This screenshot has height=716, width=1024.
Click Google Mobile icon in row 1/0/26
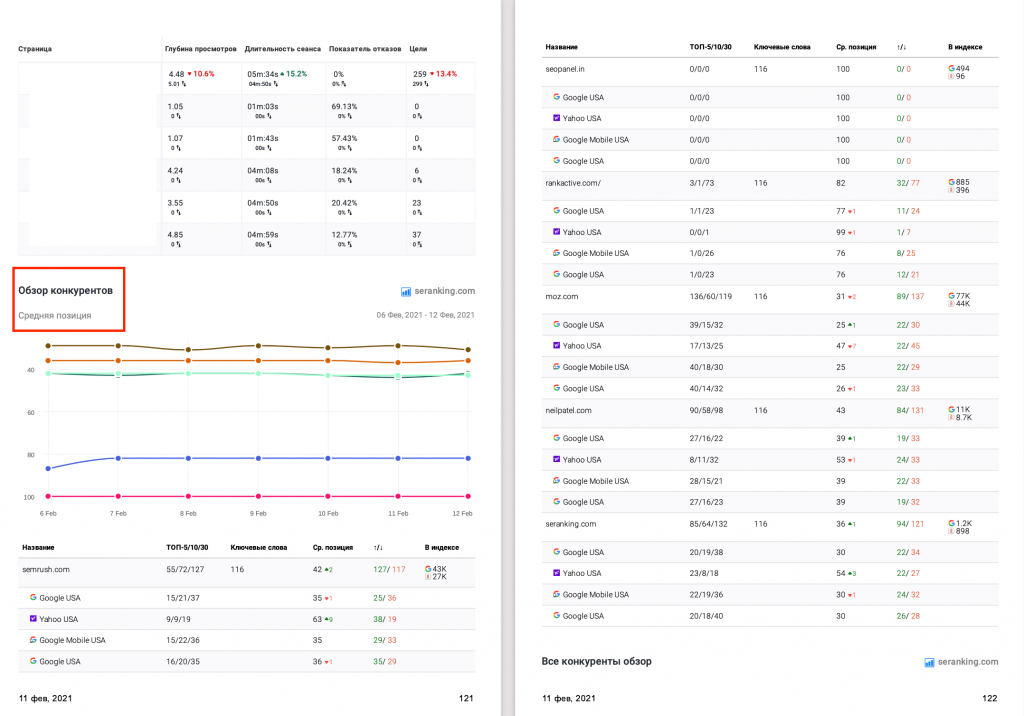[556, 253]
